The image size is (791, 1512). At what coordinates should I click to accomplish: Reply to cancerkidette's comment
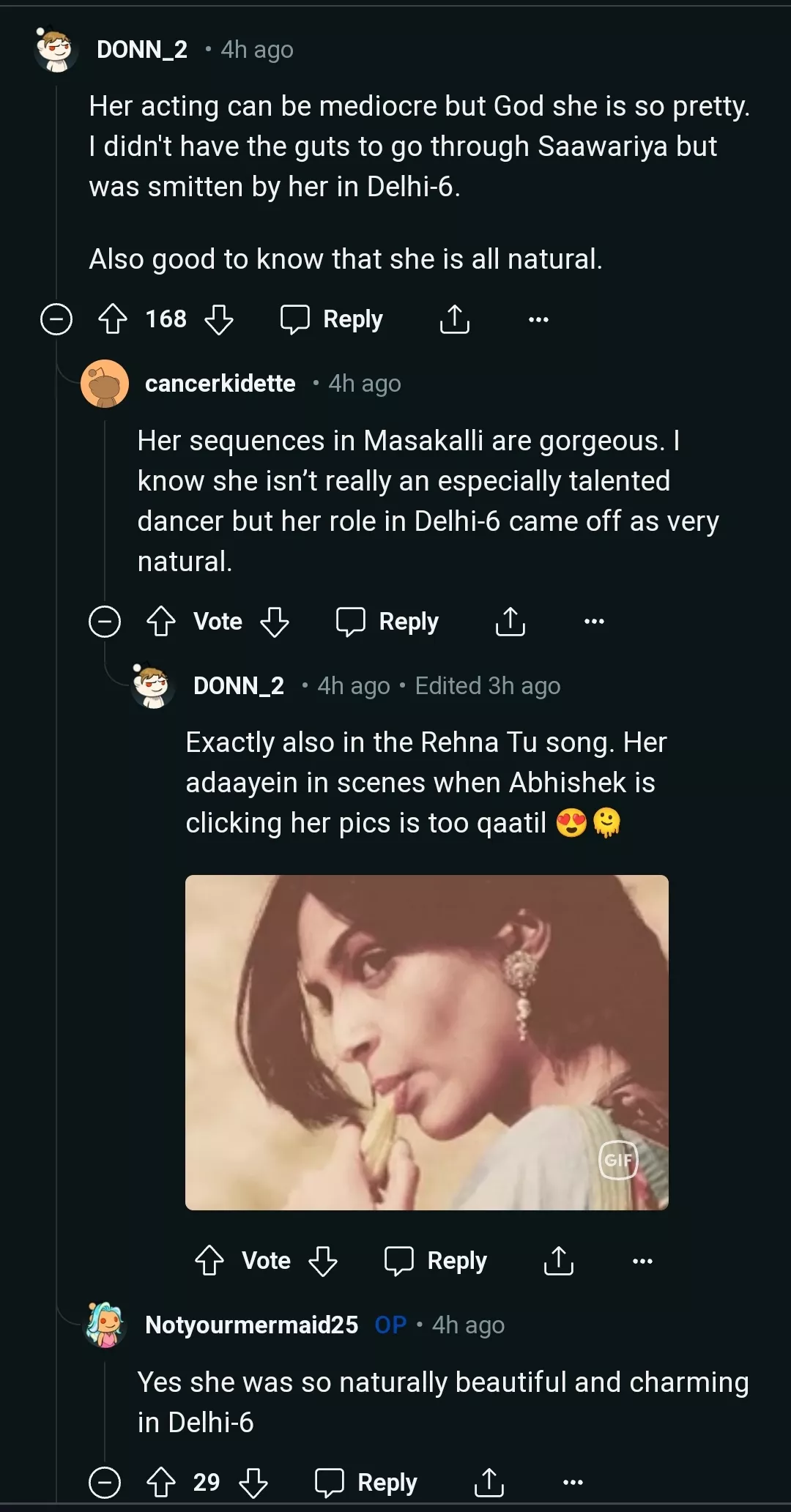[387, 622]
